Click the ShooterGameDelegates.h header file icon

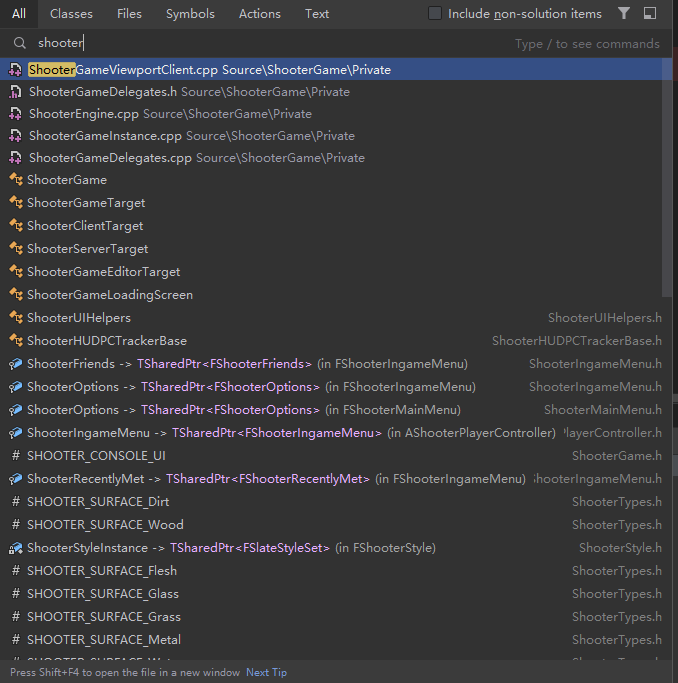[16, 92]
